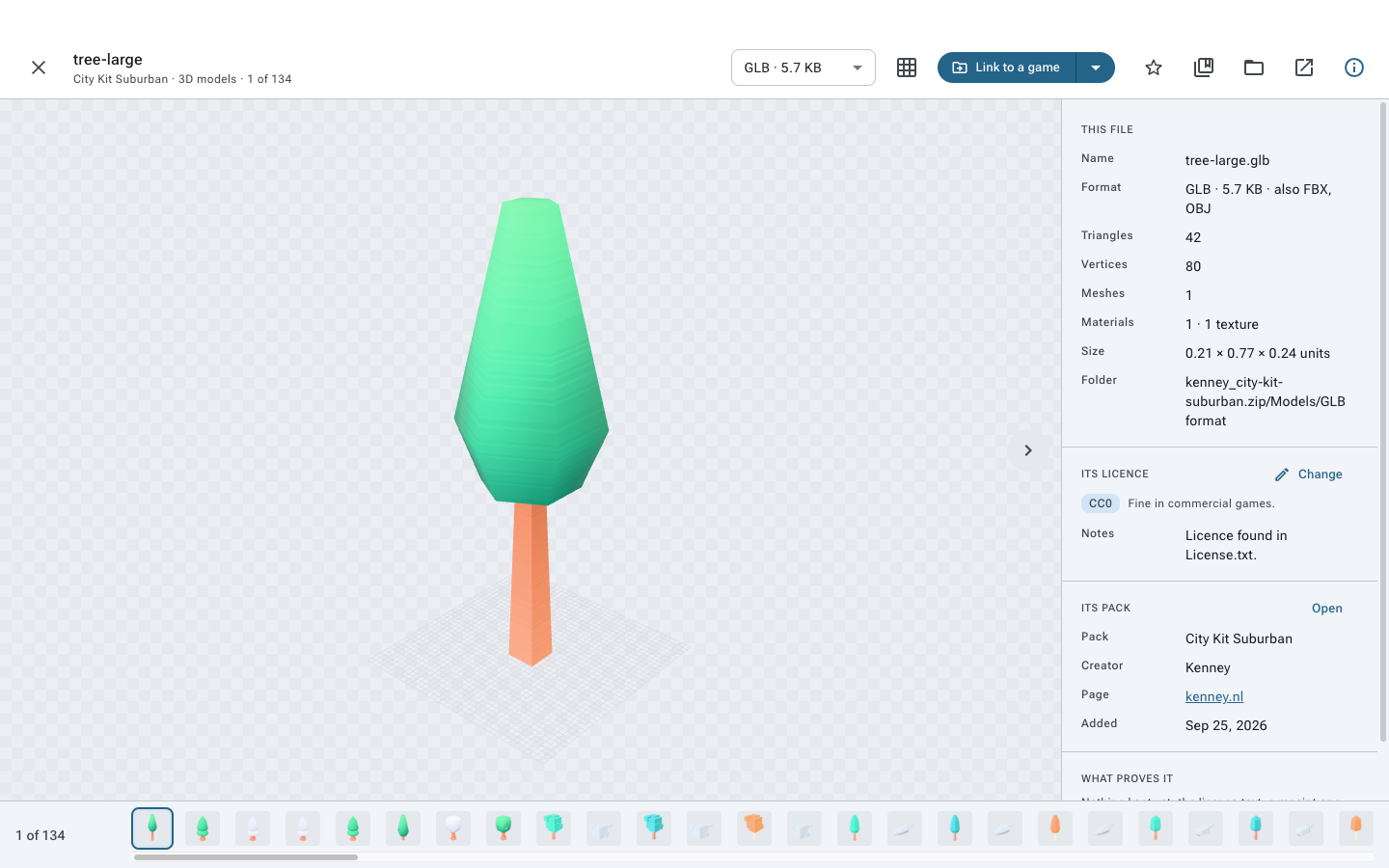Select the added date Sep 25, 2026

point(1226,725)
